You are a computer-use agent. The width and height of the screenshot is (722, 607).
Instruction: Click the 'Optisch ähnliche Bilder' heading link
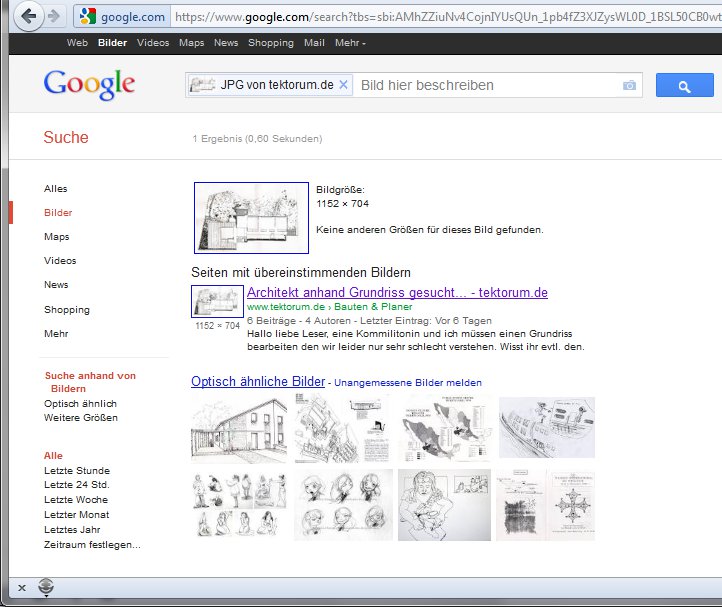pyautogui.click(x=258, y=381)
